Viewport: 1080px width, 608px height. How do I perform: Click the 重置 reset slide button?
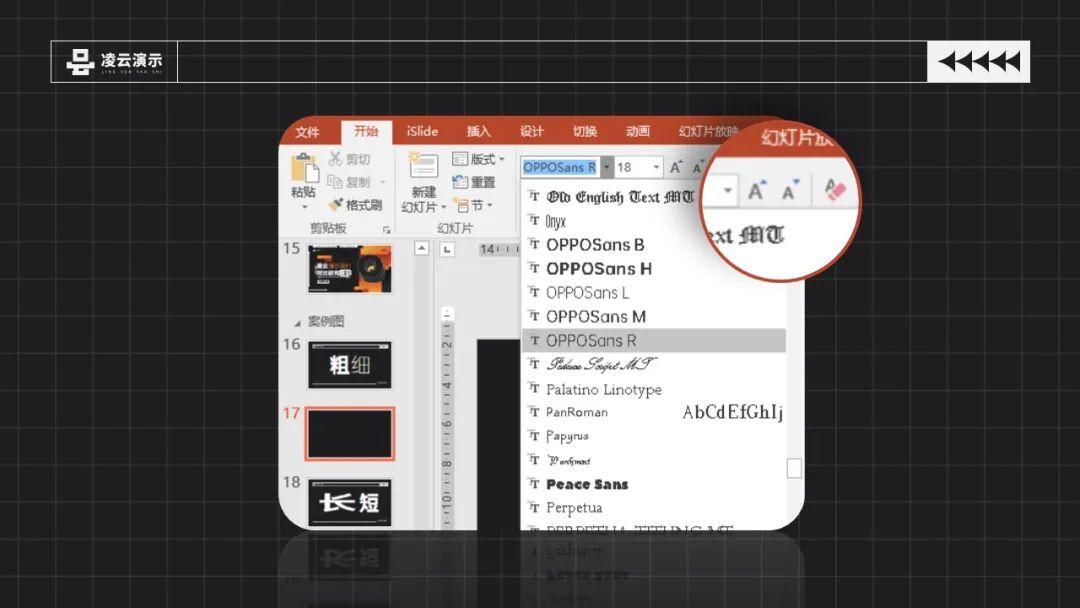point(474,182)
